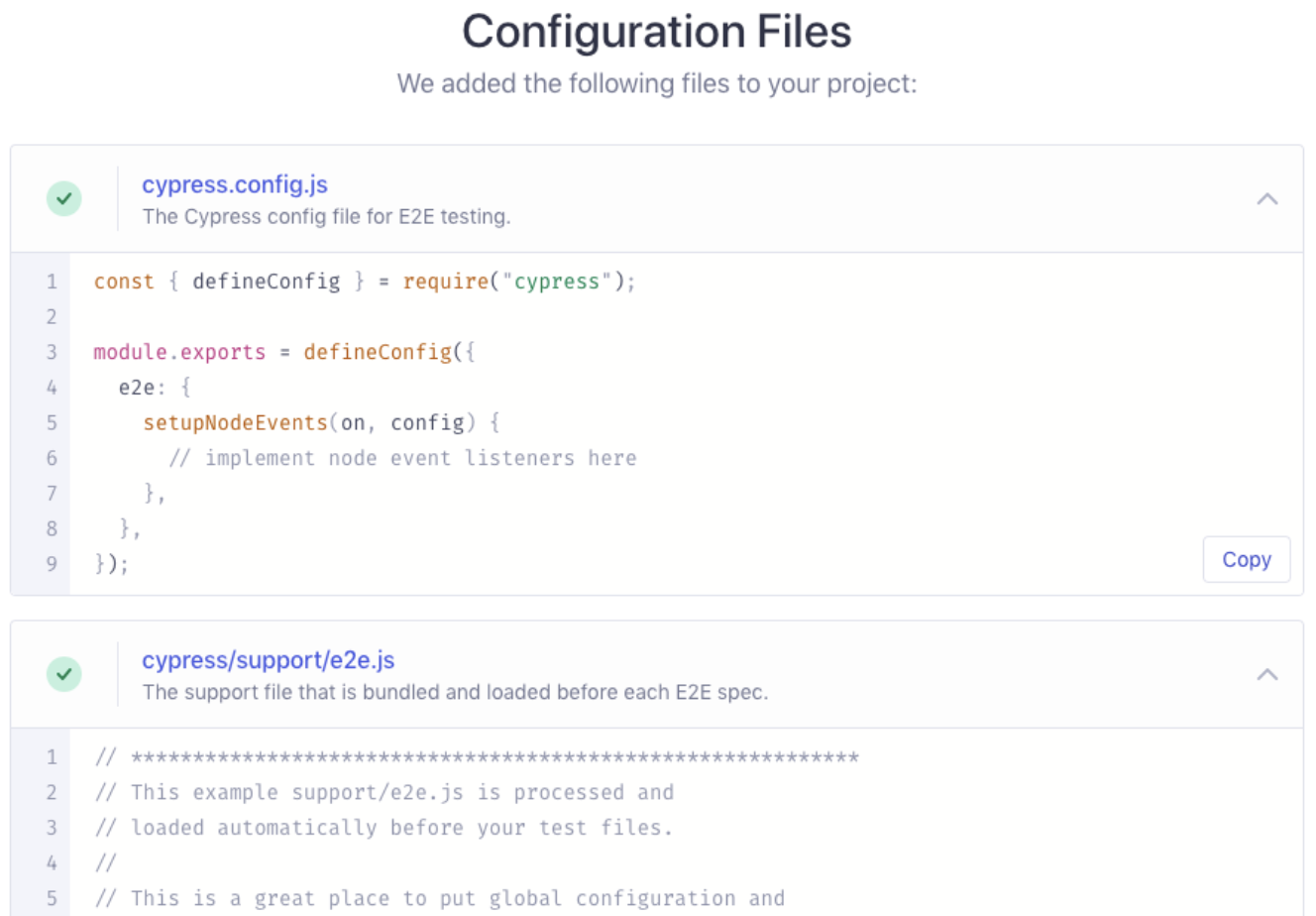Click the Configuration Files heading
The width and height of the screenshot is (1316, 916).
[657, 31]
